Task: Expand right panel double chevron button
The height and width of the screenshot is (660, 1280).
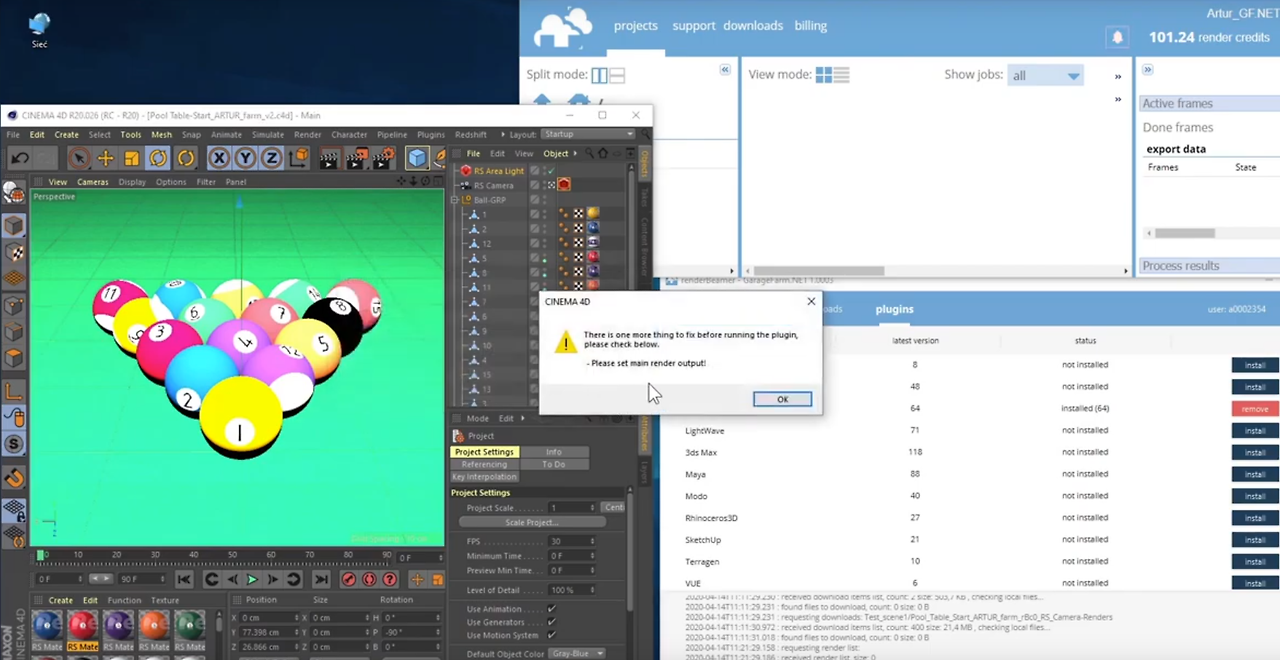Action: 1147,70
